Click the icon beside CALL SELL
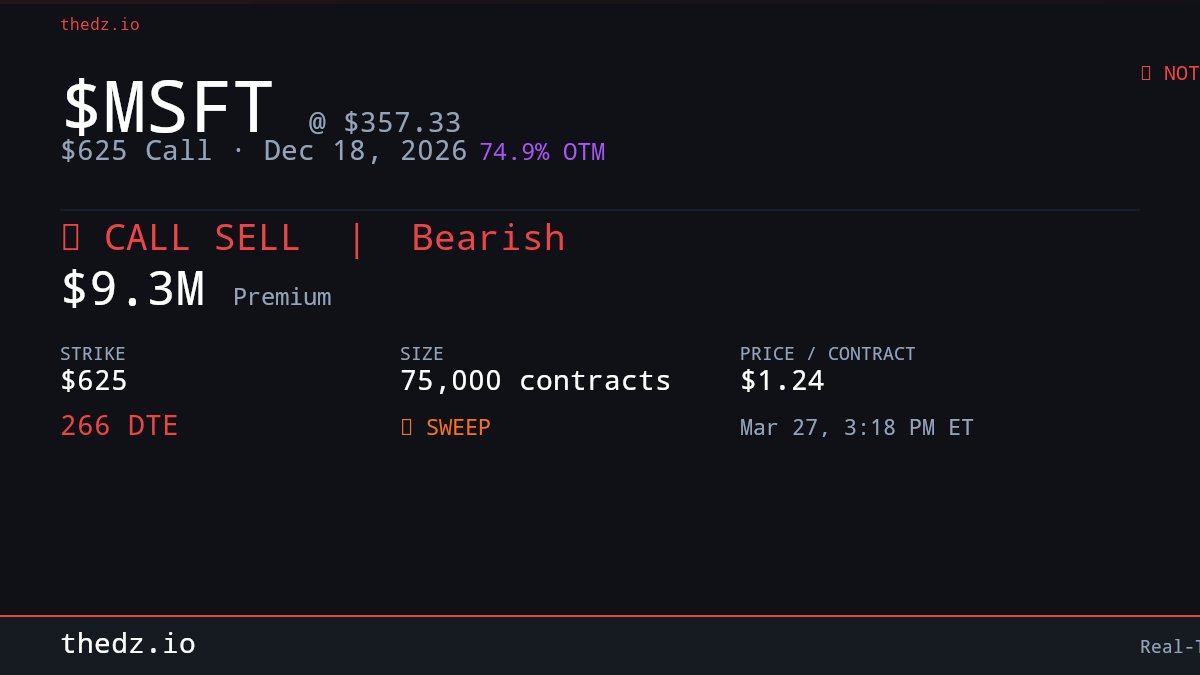The width and height of the screenshot is (1200, 675). point(70,238)
